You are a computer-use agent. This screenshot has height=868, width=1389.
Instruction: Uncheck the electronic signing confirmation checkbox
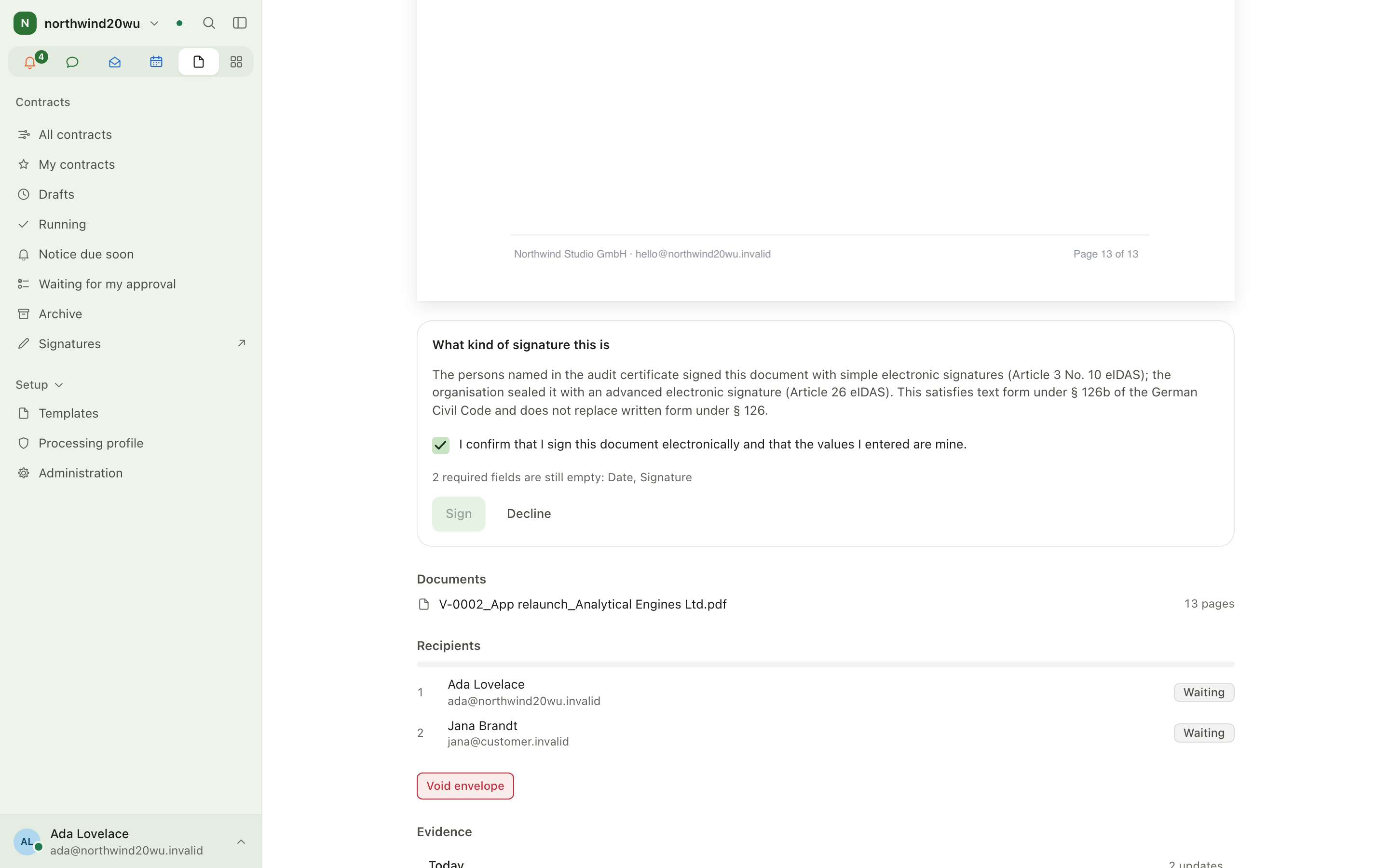[441, 445]
